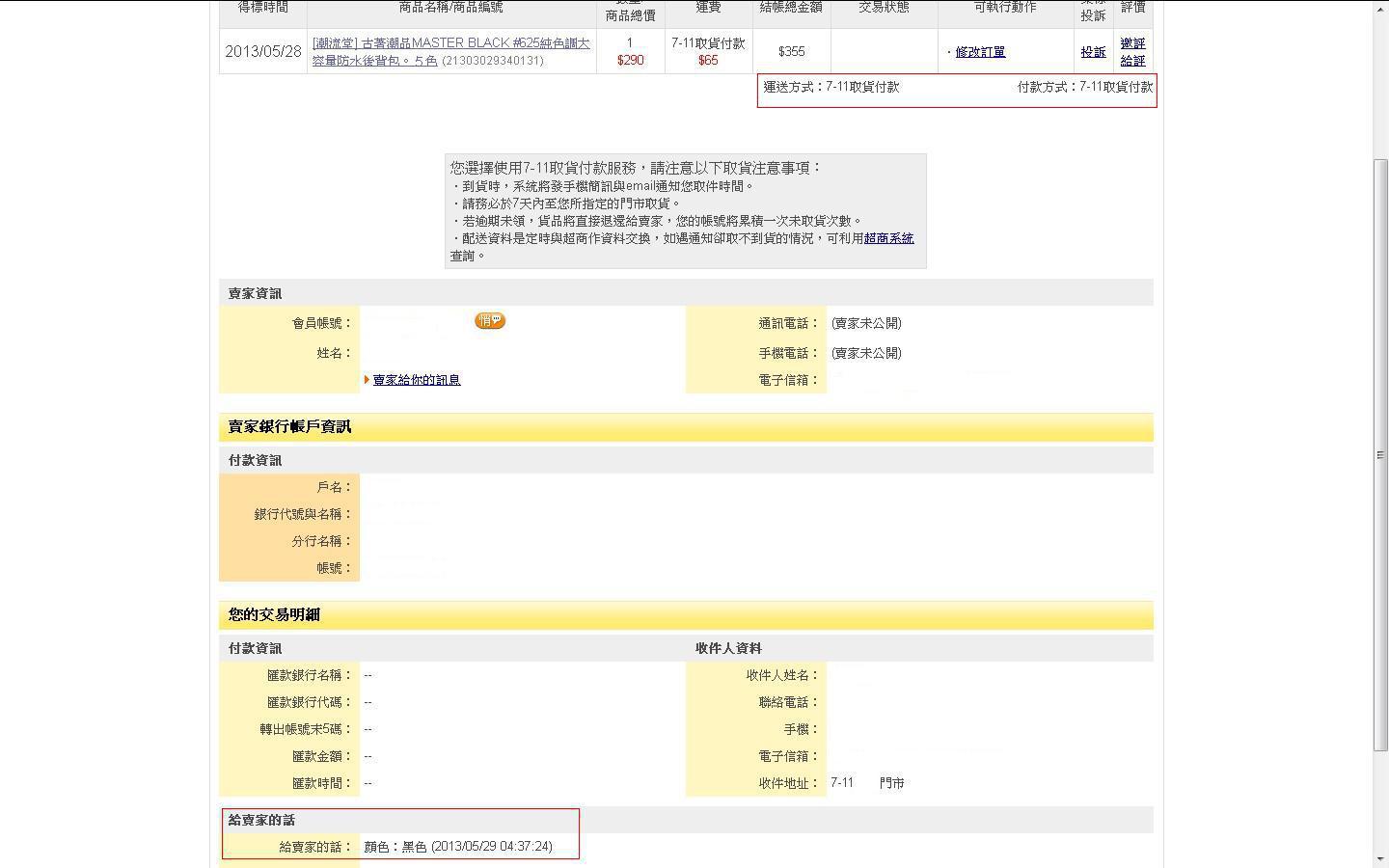Click the vertical scrollbar thumb

1380,455
